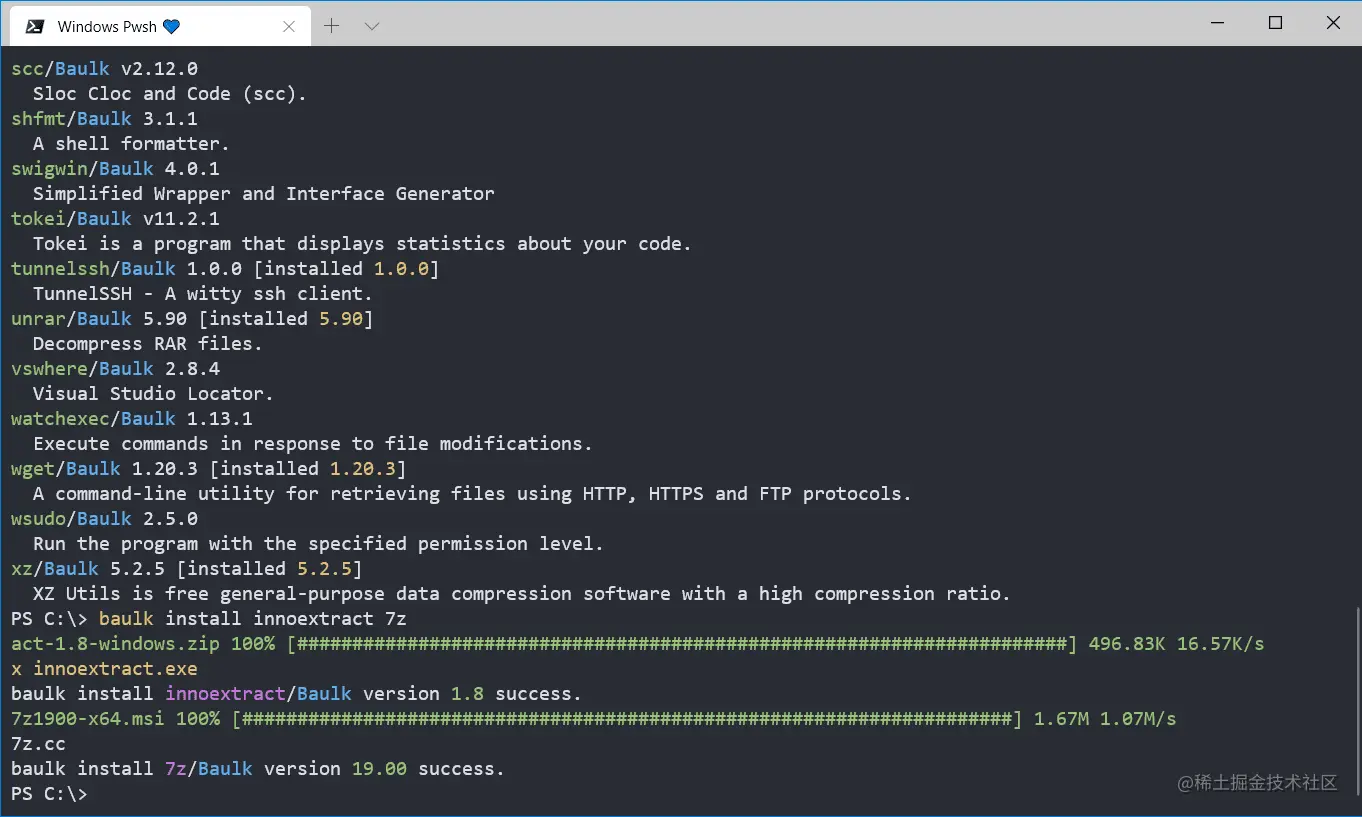The width and height of the screenshot is (1362, 817).
Task: Click the blue heart in the tab title
Action: tap(171, 27)
